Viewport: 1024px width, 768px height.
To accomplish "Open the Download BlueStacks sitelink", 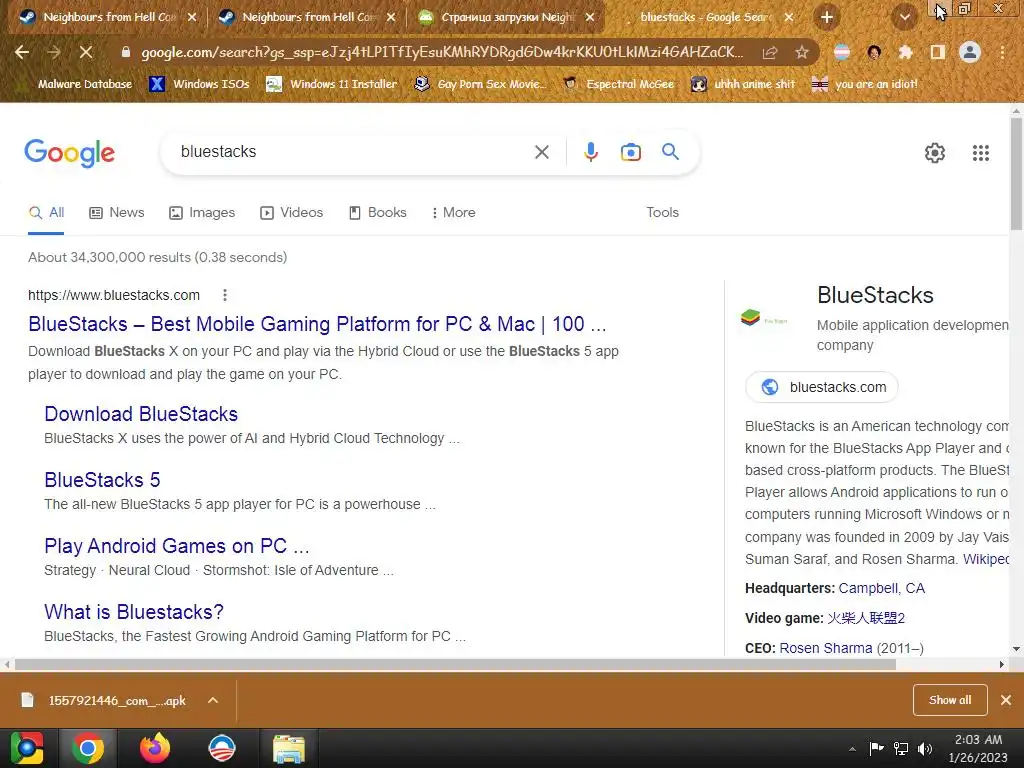I will 141,414.
